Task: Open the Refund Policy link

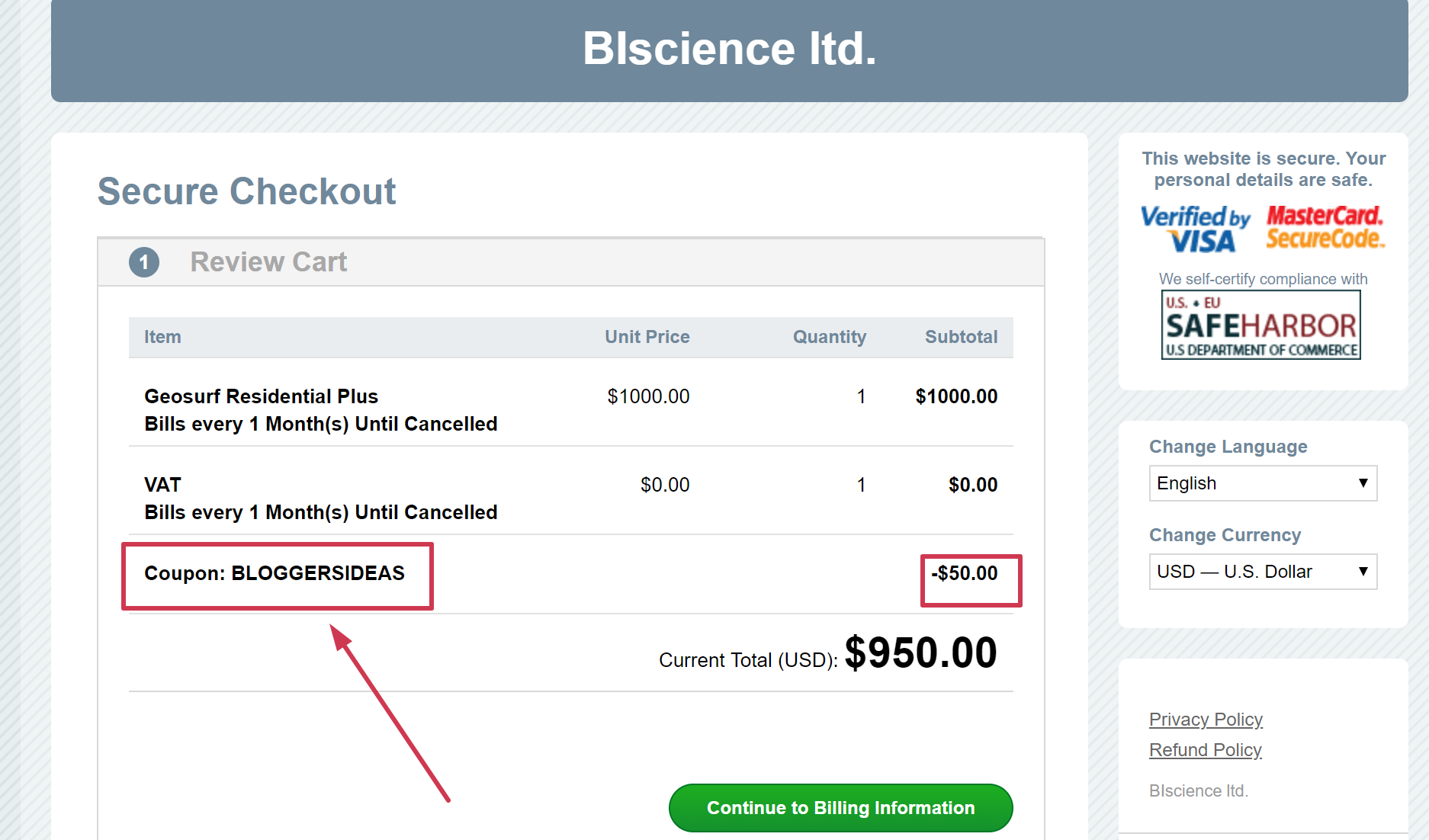Action: [1205, 750]
